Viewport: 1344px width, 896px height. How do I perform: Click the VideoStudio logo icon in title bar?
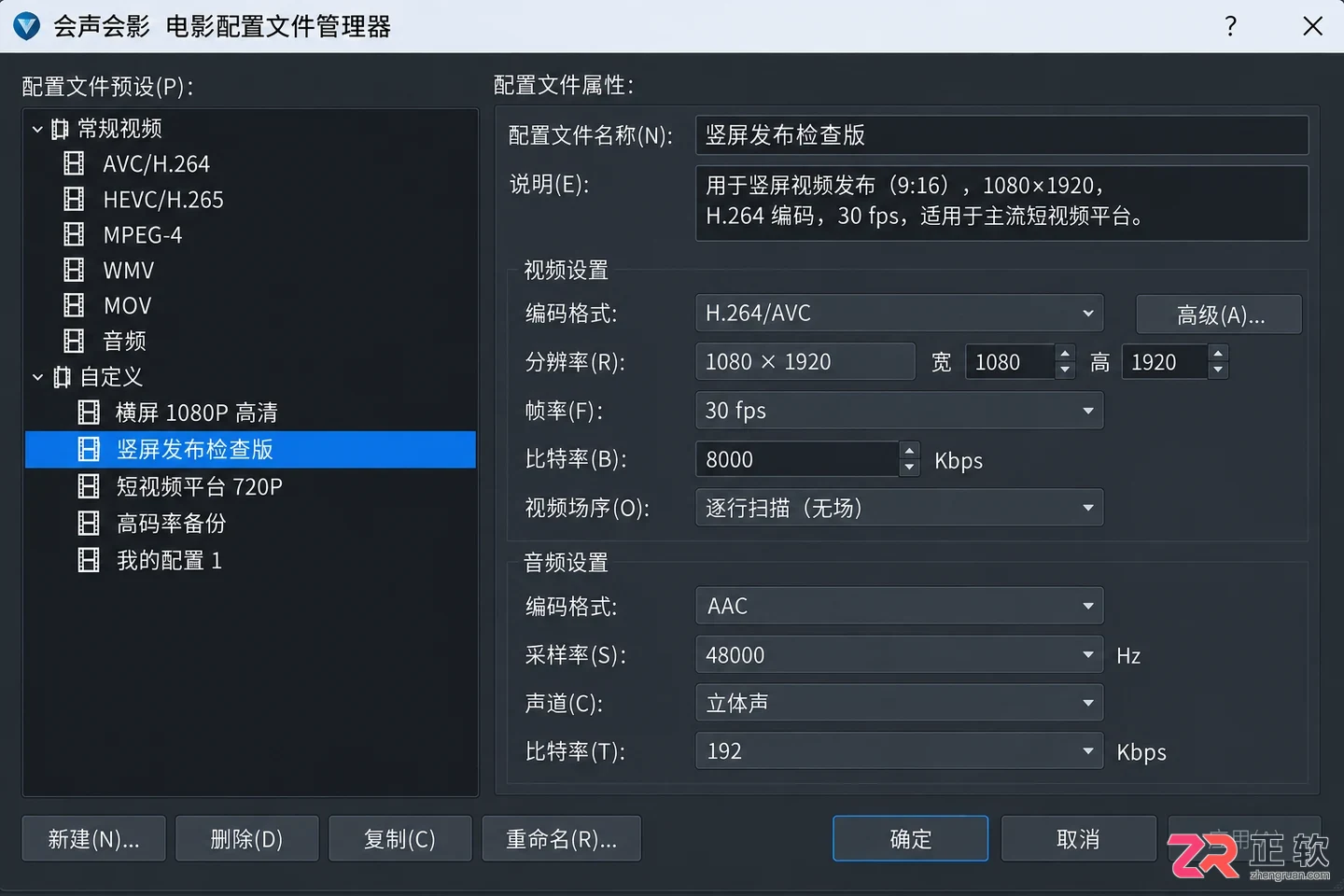point(27,26)
